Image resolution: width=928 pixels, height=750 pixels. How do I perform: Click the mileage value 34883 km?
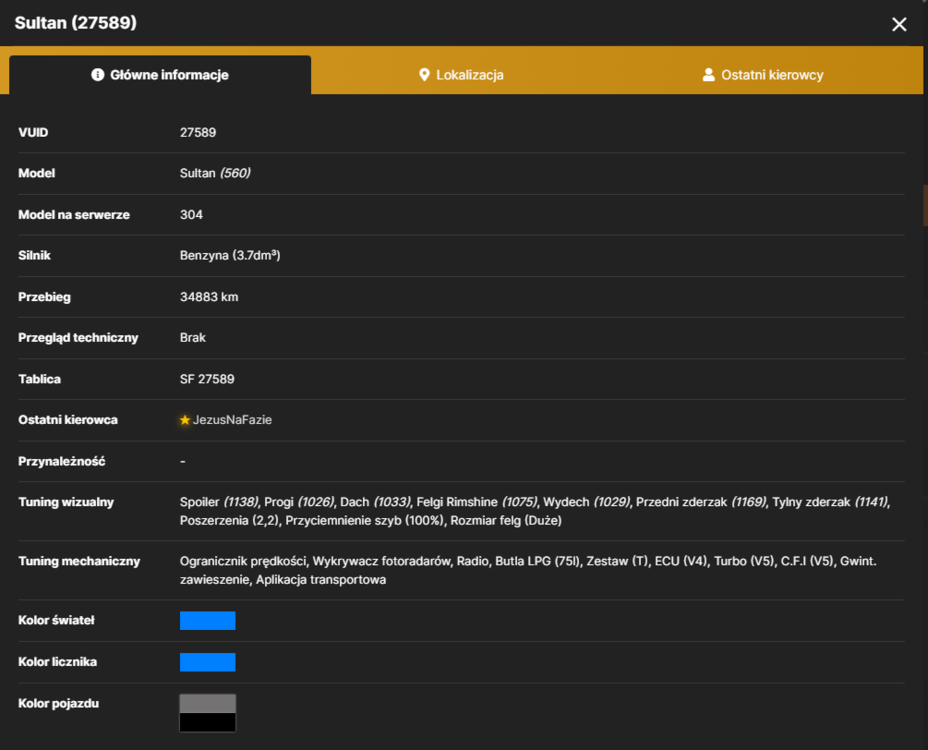(x=209, y=297)
